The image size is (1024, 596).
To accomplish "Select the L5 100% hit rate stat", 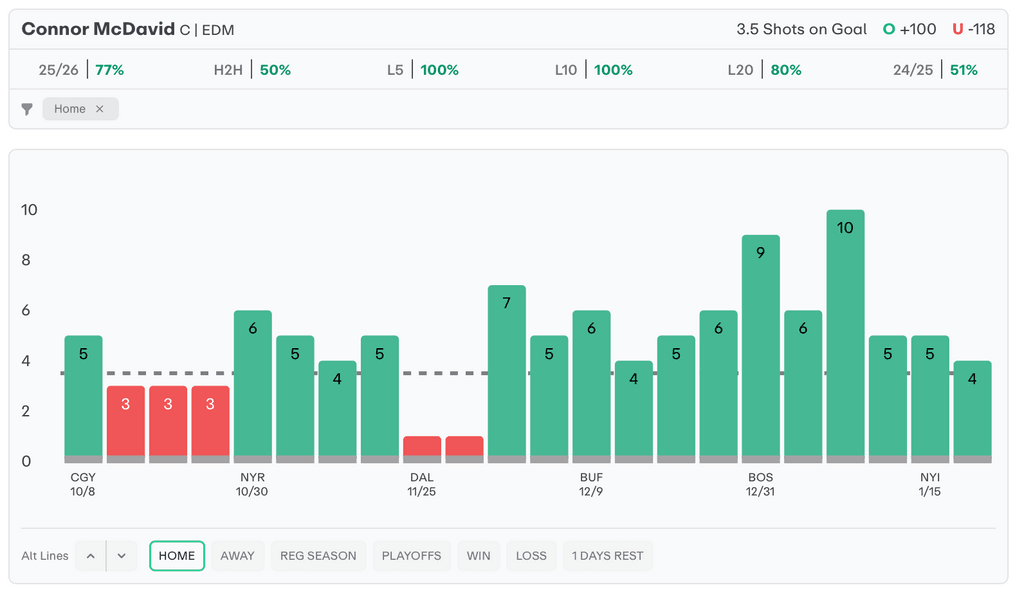I will (x=423, y=70).
